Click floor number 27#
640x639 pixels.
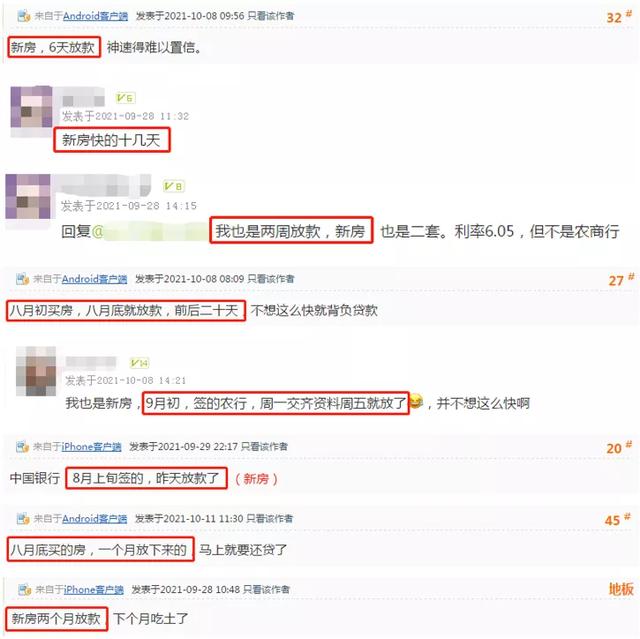point(621,280)
